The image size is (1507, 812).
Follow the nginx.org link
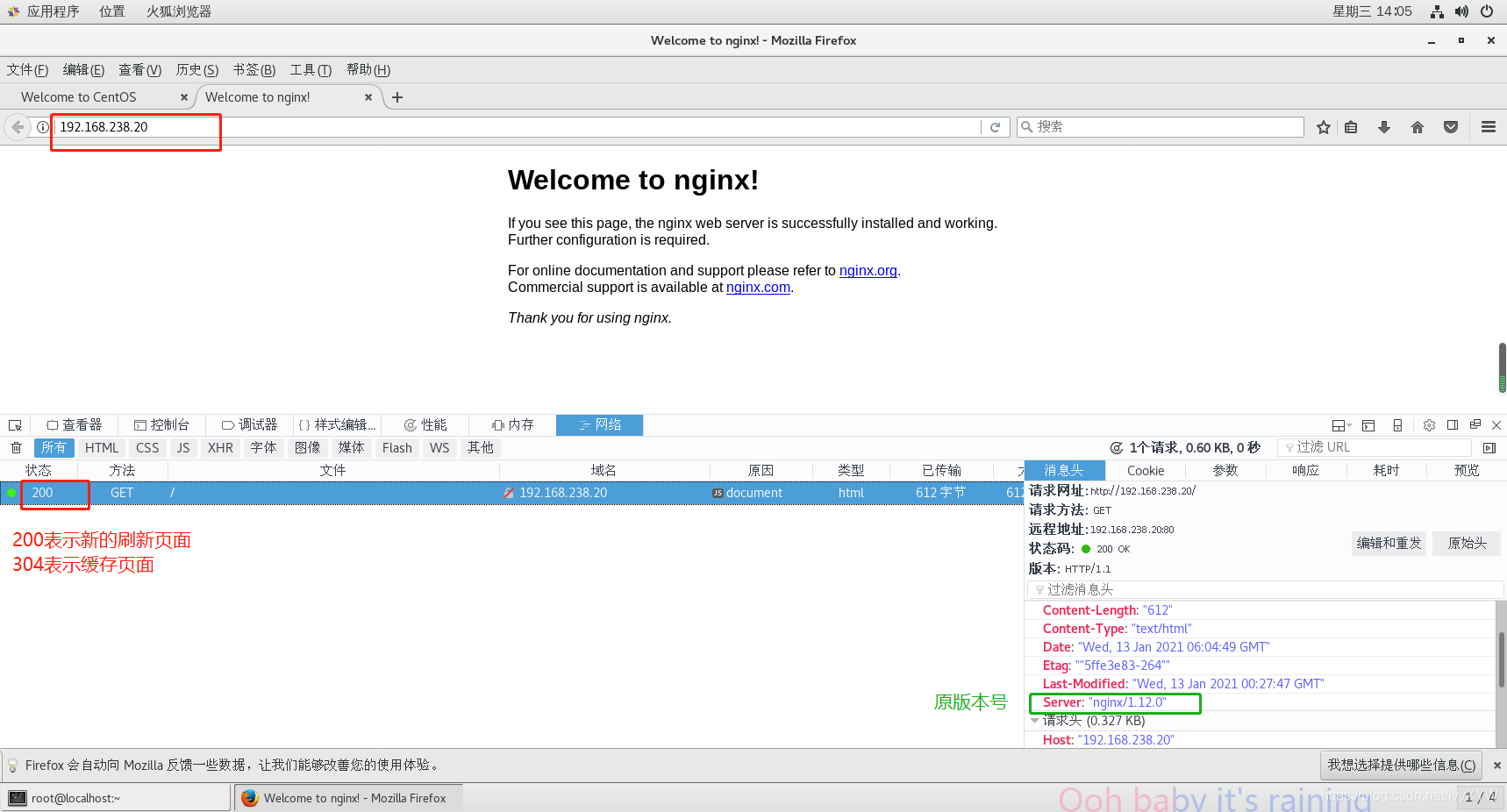[868, 271]
